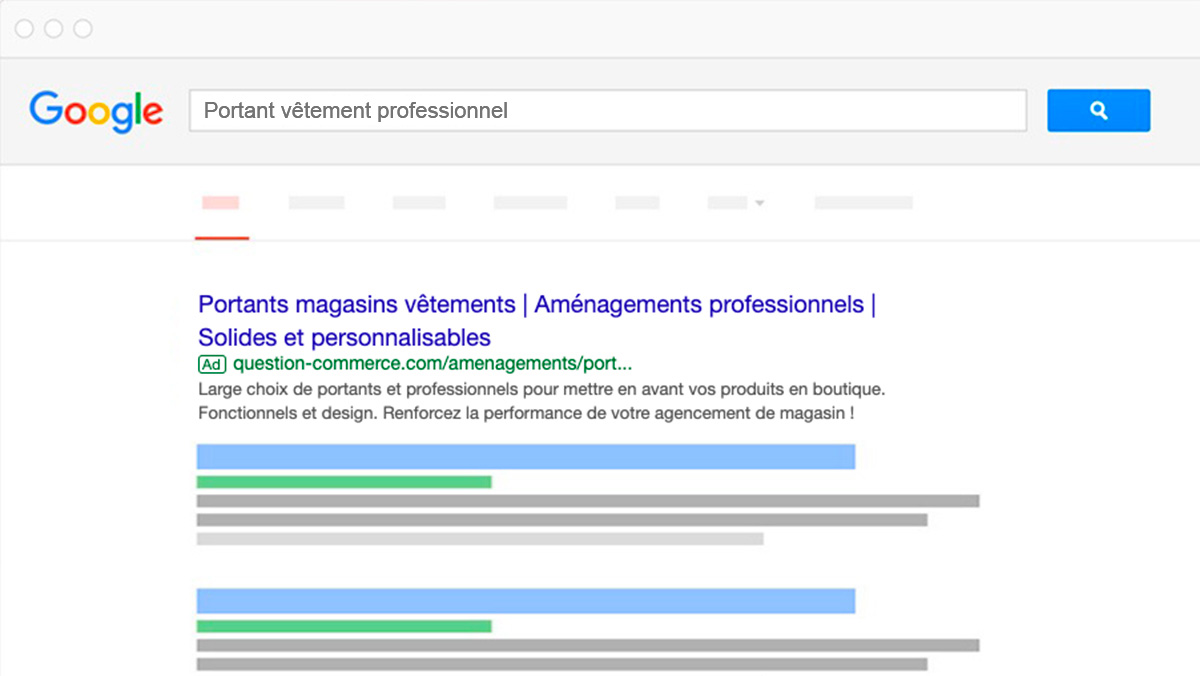Click the green Ad badge
This screenshot has width=1200, height=676.
pyautogui.click(x=212, y=364)
